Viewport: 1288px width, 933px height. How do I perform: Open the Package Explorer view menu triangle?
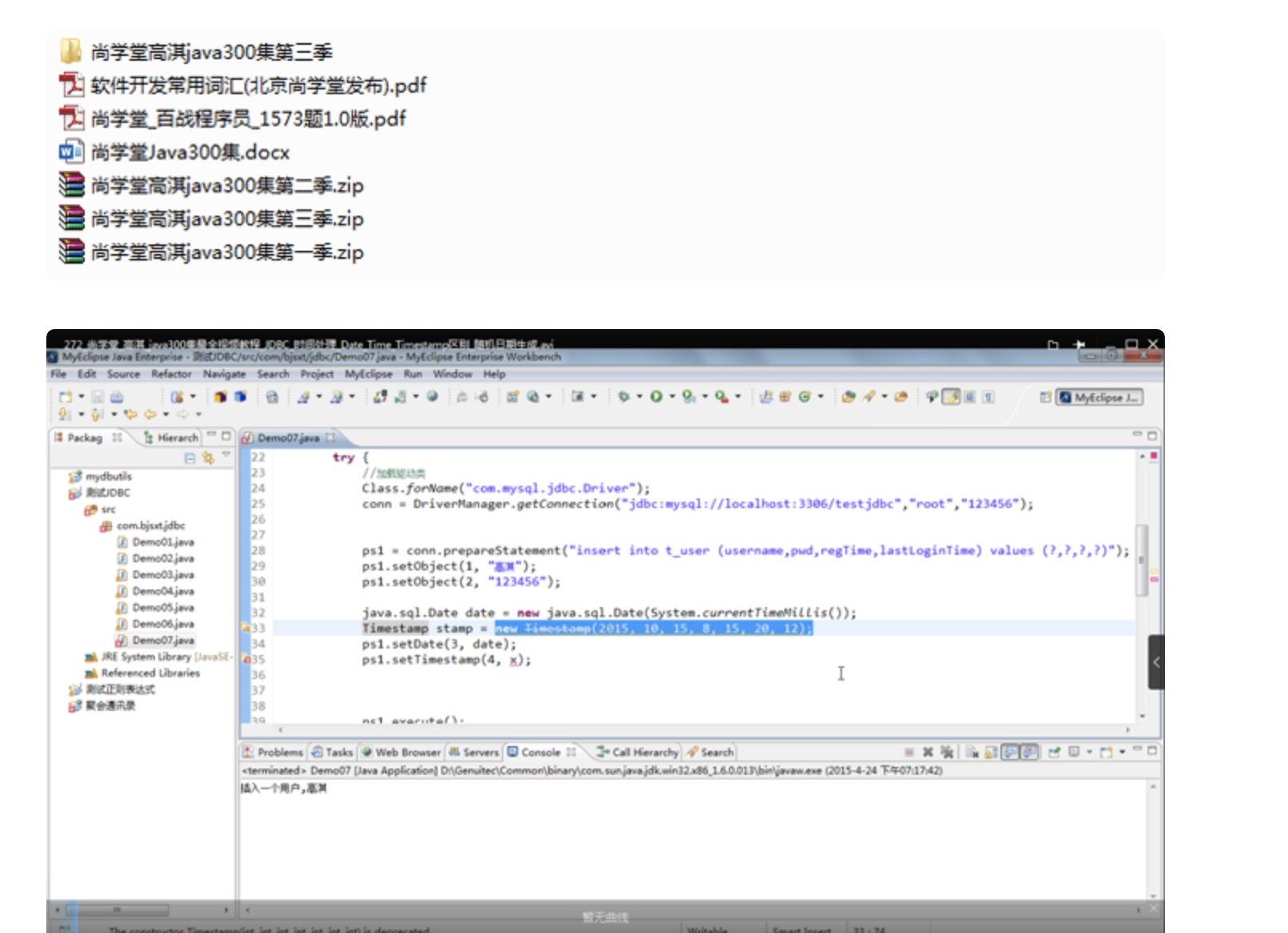[226, 455]
